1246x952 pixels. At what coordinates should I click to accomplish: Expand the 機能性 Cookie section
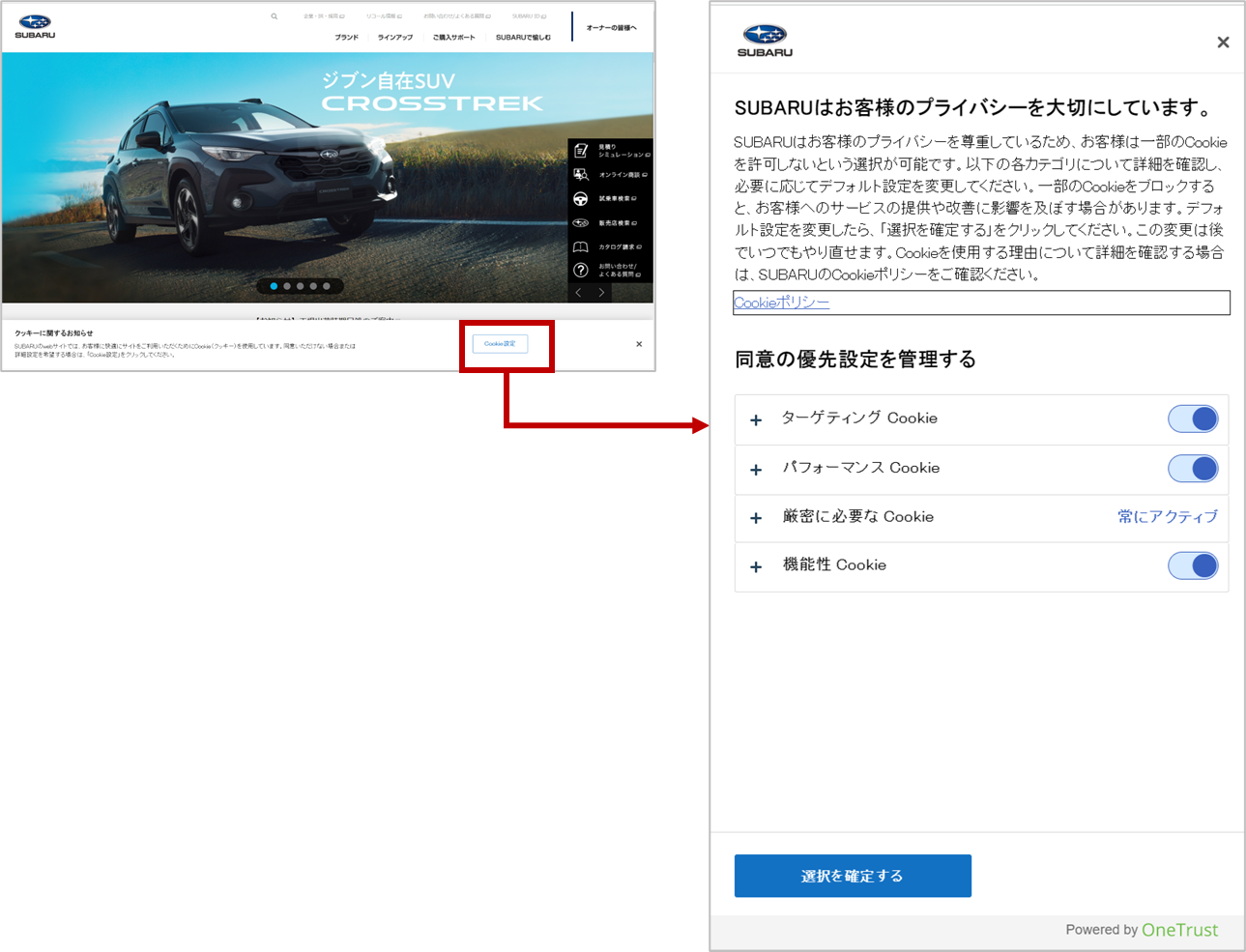click(x=756, y=566)
